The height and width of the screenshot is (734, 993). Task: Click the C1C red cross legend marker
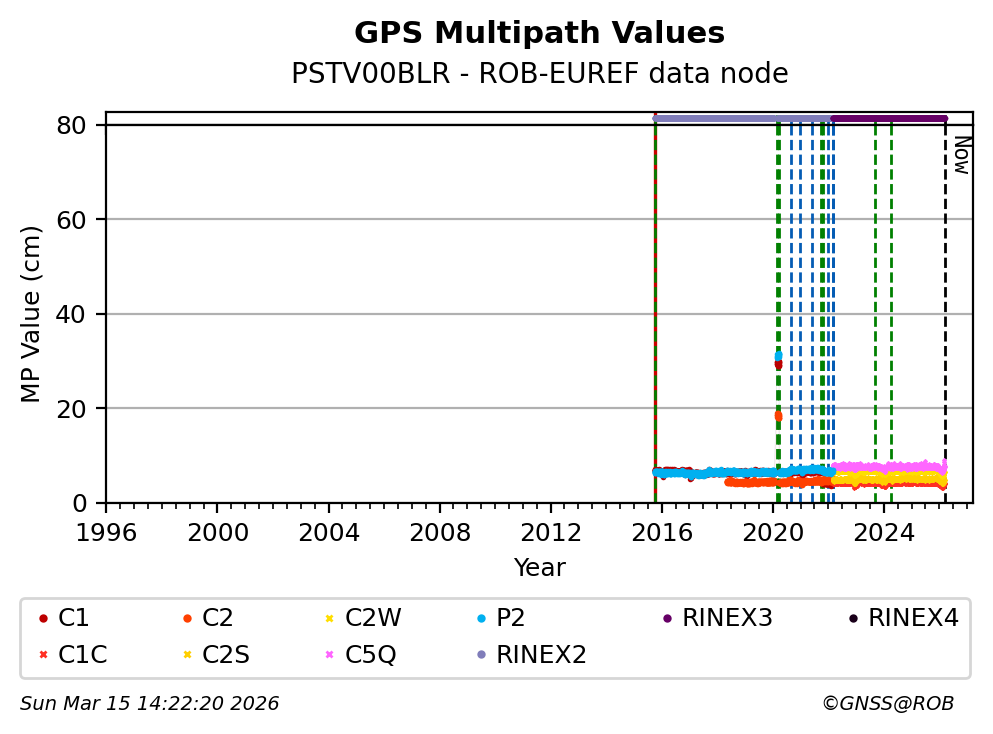[x=42, y=655]
